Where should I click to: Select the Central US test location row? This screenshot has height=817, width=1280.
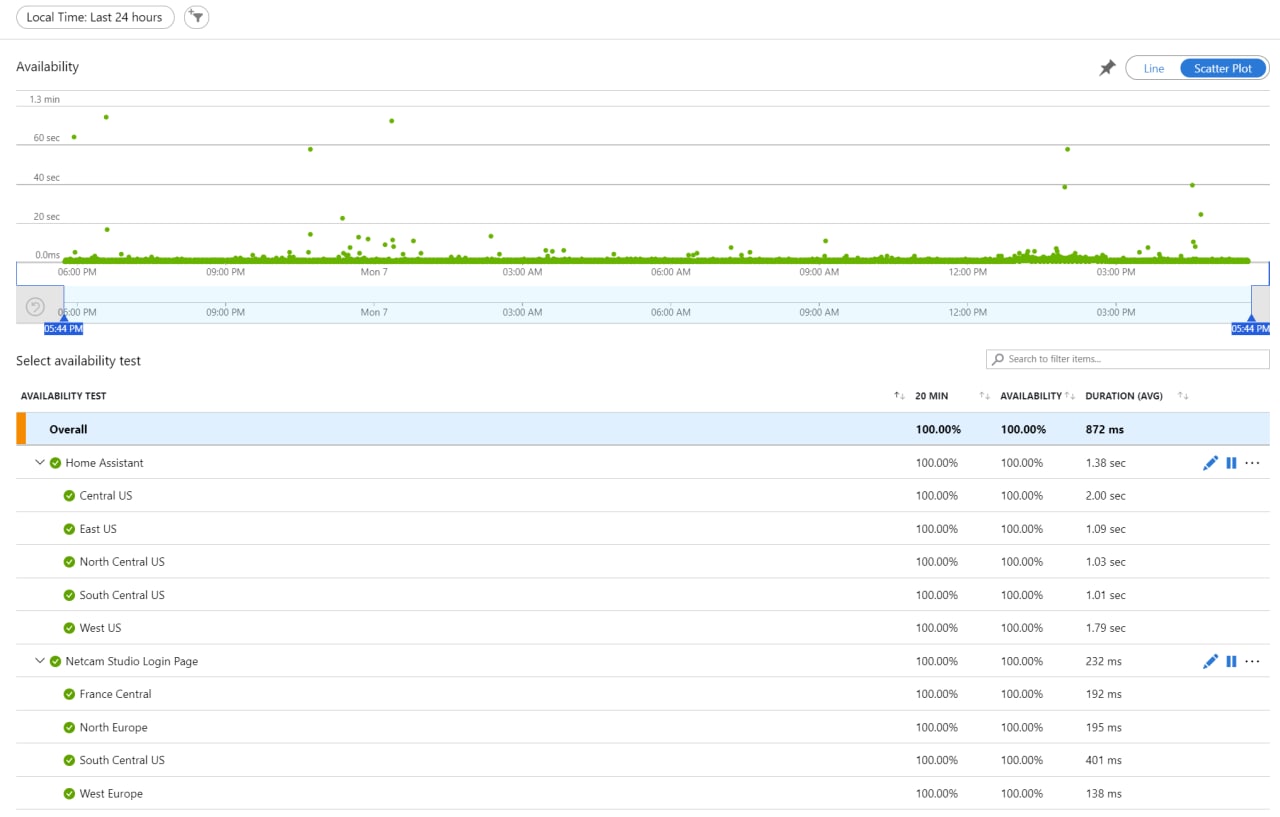106,496
